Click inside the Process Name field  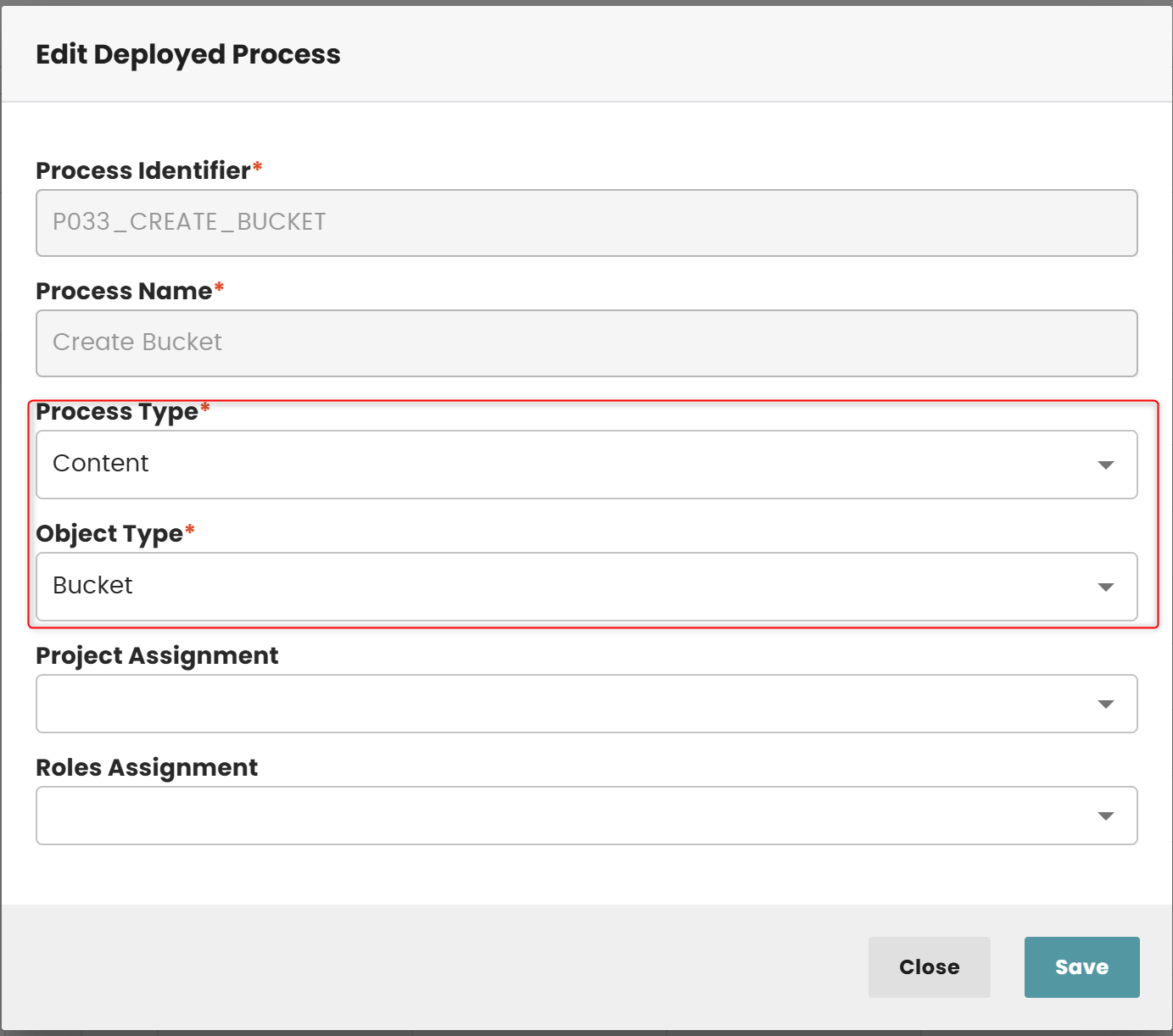(585, 343)
